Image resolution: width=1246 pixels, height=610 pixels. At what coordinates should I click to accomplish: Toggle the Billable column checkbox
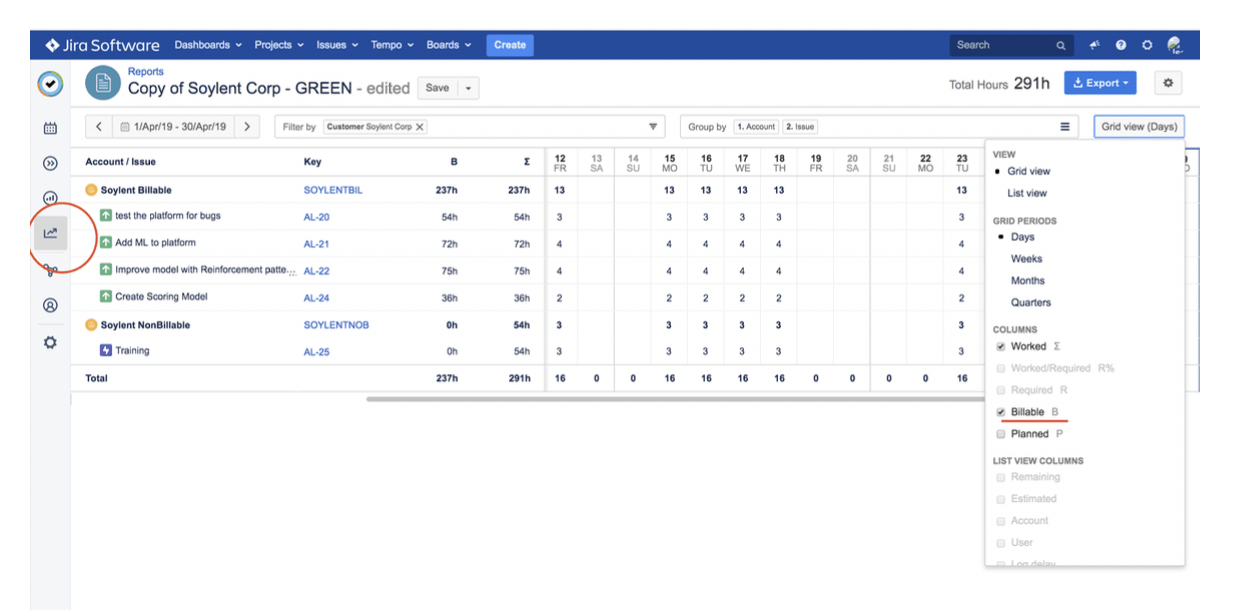click(x=1001, y=412)
